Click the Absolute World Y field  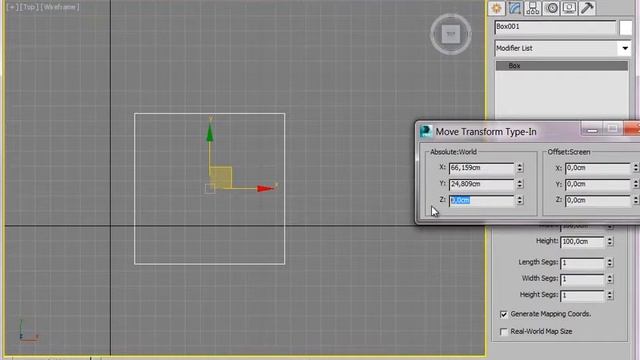(x=482, y=184)
